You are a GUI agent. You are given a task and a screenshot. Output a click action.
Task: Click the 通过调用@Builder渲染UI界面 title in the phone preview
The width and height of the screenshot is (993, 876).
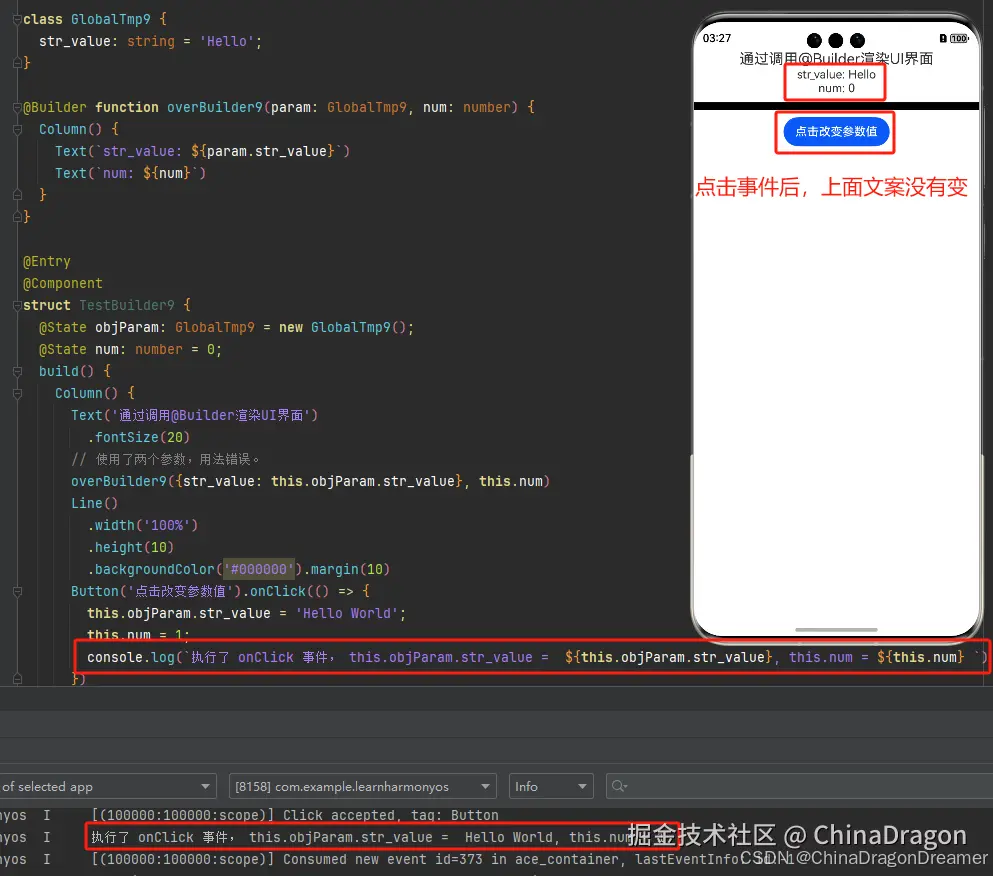coord(836,58)
